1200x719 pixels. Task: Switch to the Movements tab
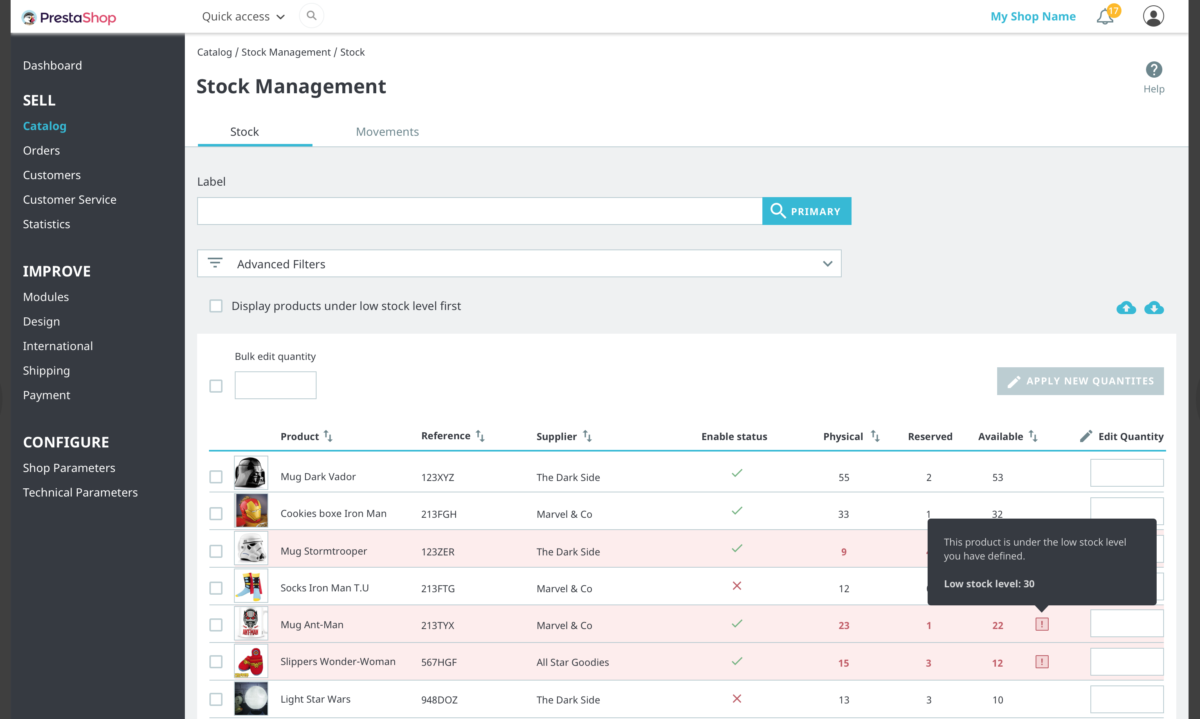point(387,132)
